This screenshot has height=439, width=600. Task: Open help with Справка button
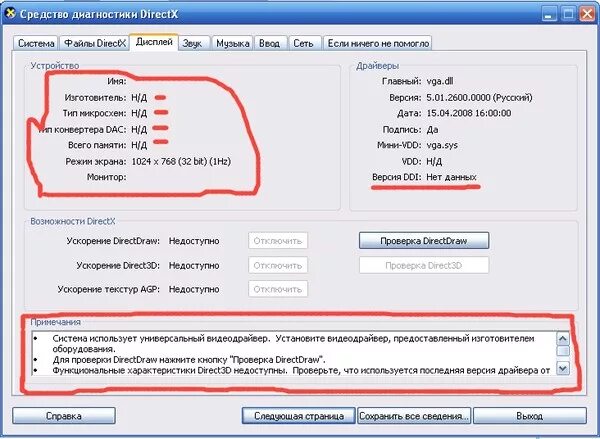[x=64, y=416]
